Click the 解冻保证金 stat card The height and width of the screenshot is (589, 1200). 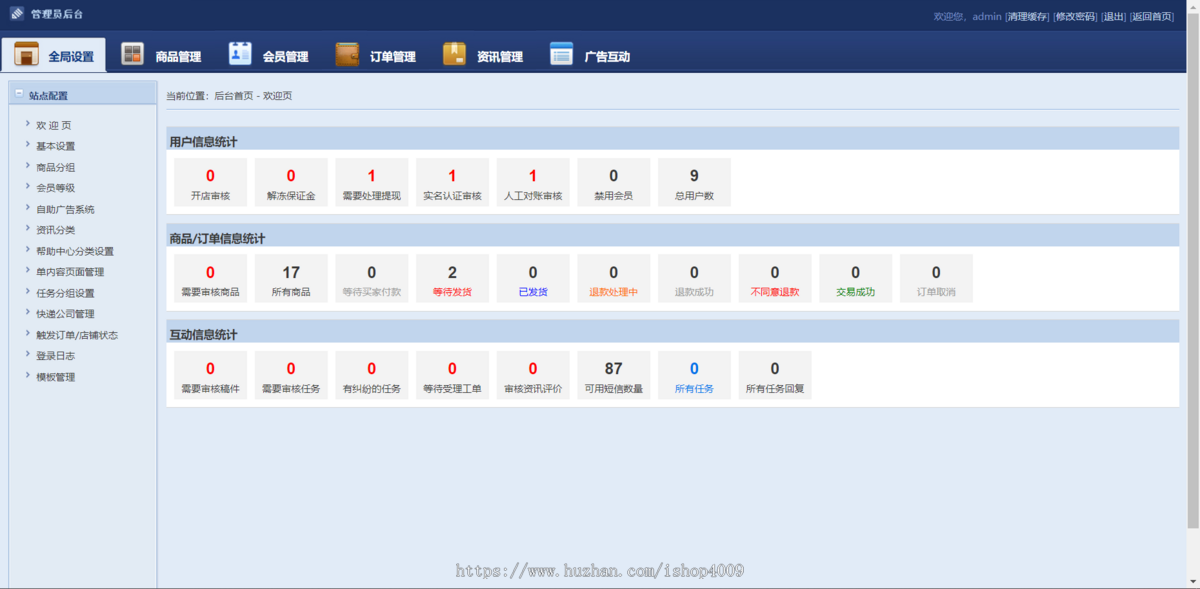coord(291,182)
